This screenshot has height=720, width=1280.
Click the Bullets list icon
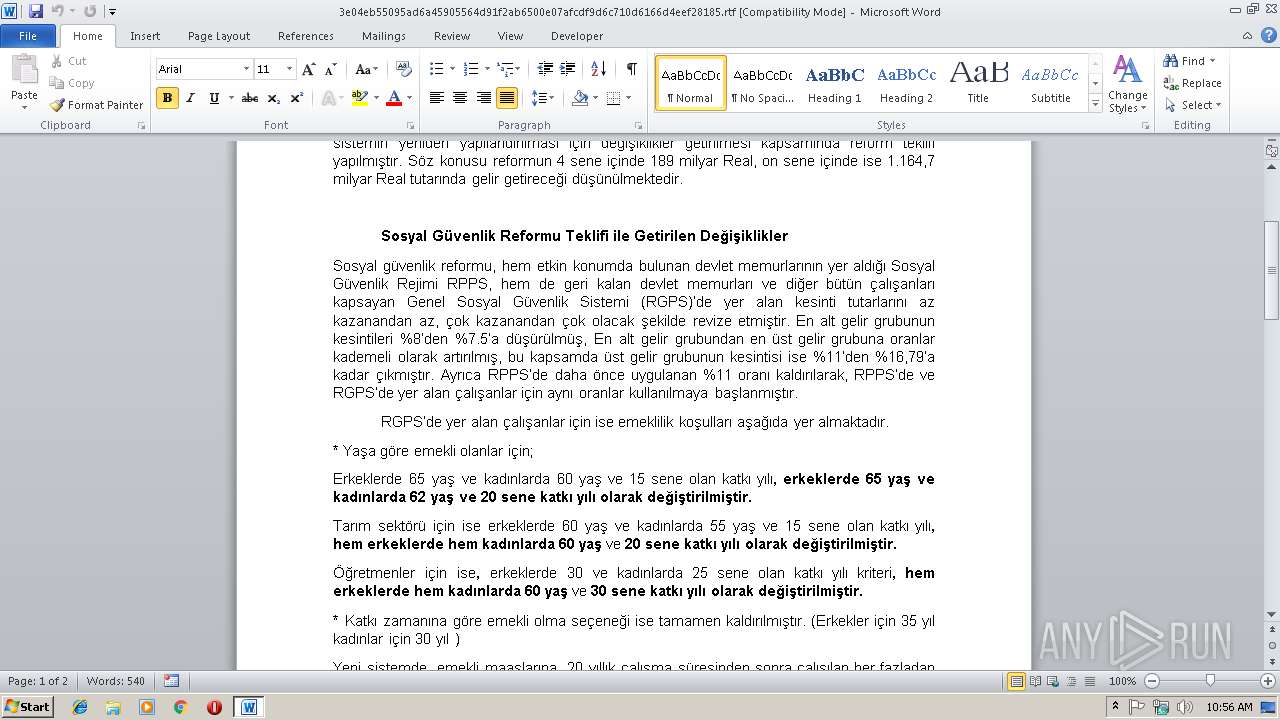point(436,69)
